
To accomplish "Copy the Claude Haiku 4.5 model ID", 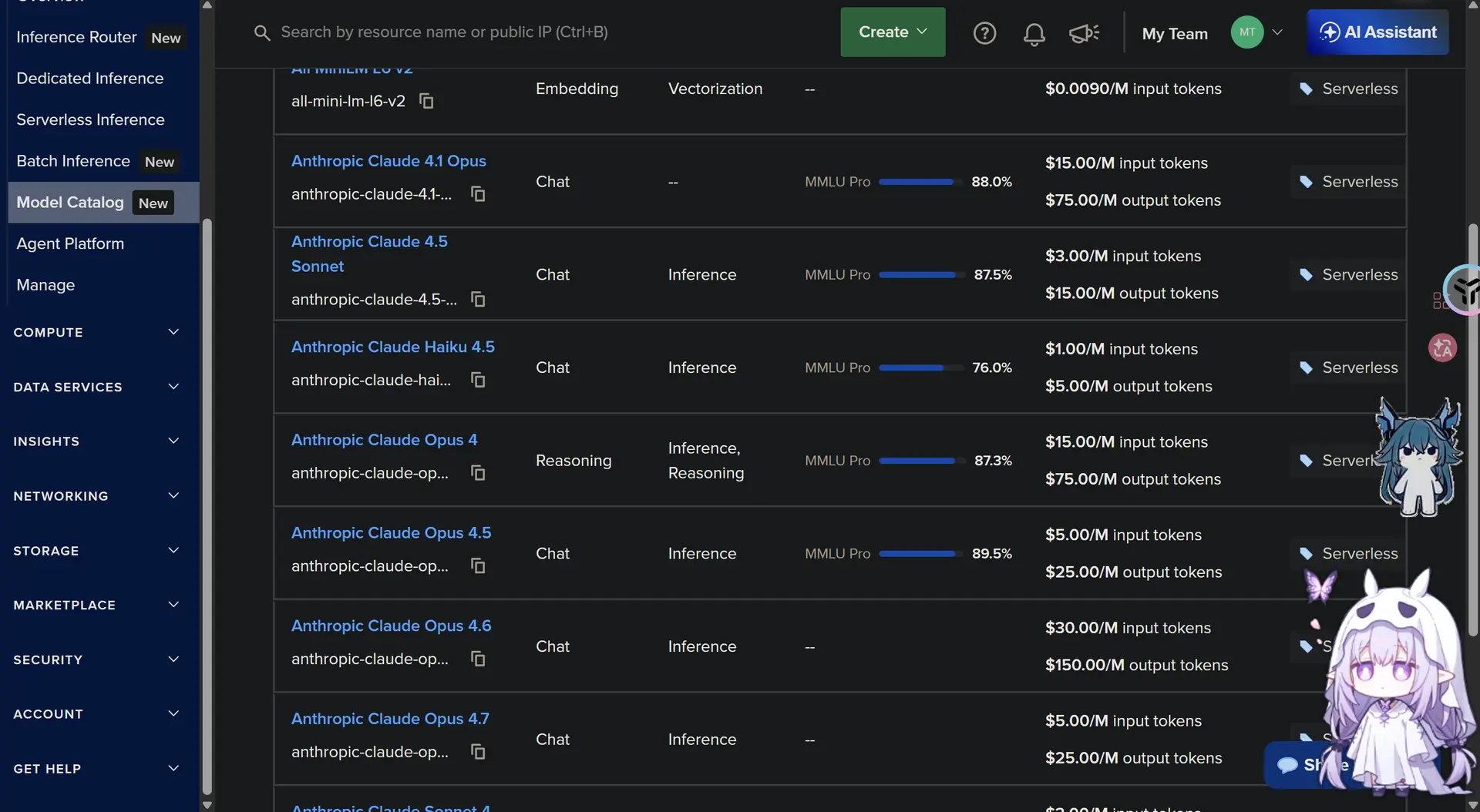I will 478,380.
